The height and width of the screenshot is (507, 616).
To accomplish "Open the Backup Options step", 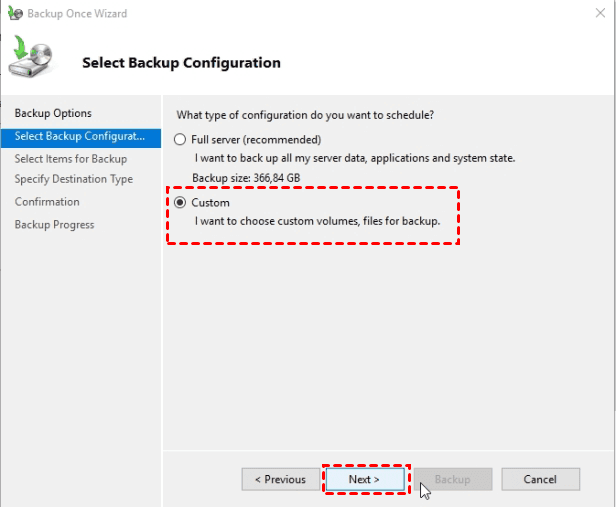I will (x=53, y=114).
